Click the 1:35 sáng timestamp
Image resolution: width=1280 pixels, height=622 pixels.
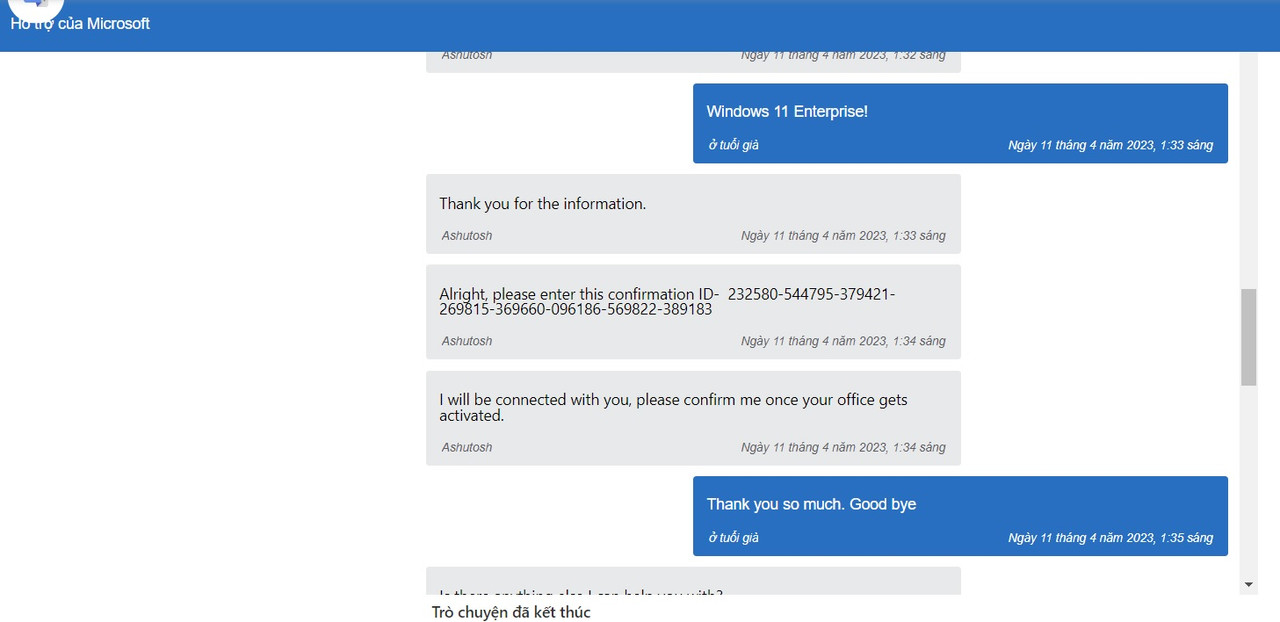pyautogui.click(x=1110, y=538)
